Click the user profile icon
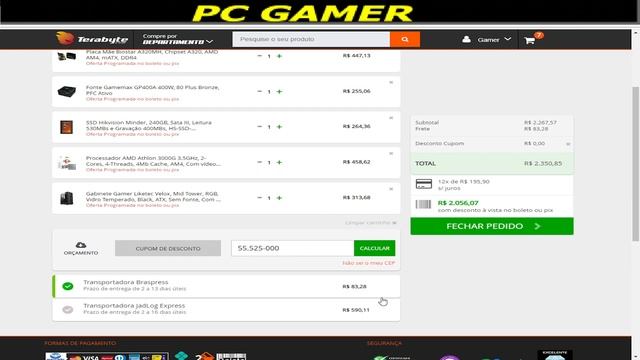Screen dimensions: 640x360 tap(467, 39)
